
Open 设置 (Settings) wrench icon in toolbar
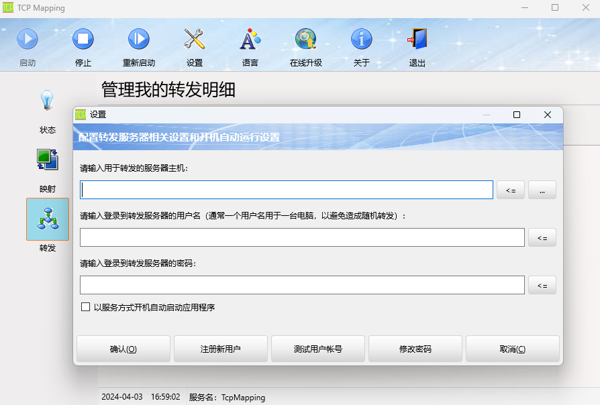tap(194, 40)
